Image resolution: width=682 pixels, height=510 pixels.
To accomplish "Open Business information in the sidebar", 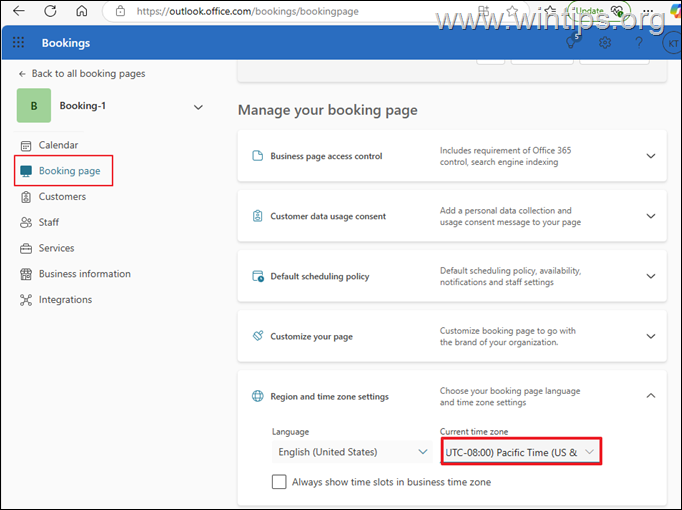I will (85, 274).
